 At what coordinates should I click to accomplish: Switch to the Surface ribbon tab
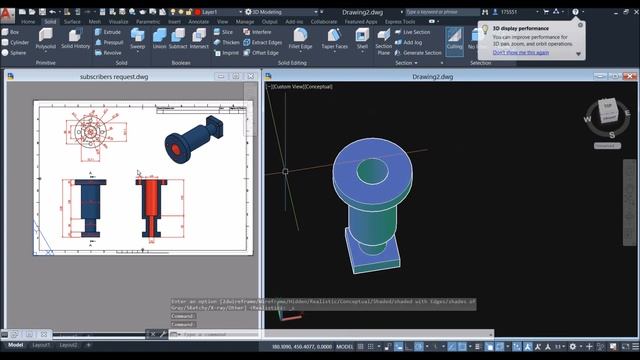click(x=72, y=22)
